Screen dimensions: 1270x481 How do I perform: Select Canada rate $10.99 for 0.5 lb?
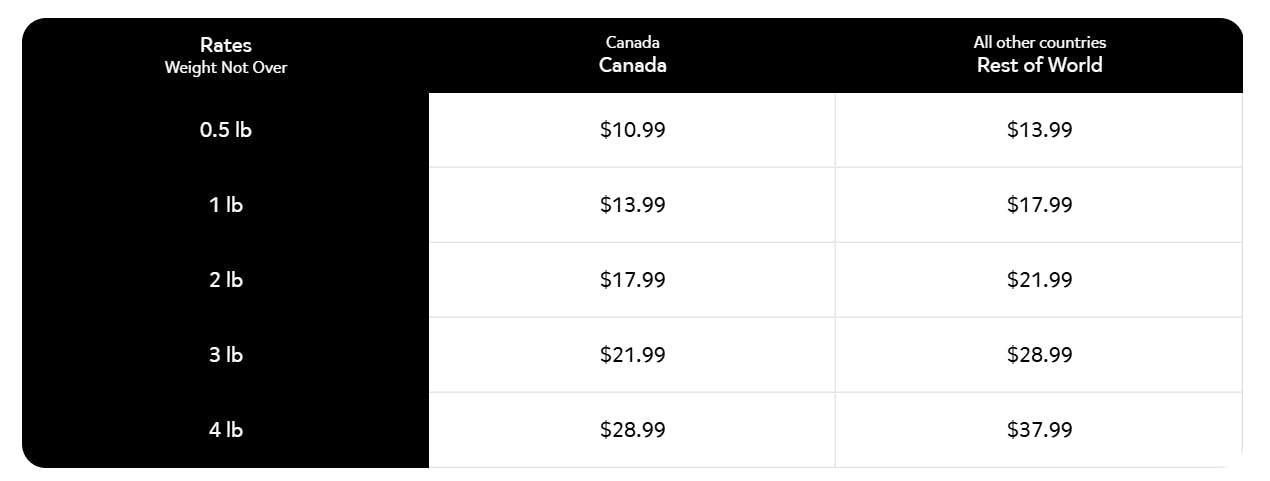pyautogui.click(x=632, y=130)
